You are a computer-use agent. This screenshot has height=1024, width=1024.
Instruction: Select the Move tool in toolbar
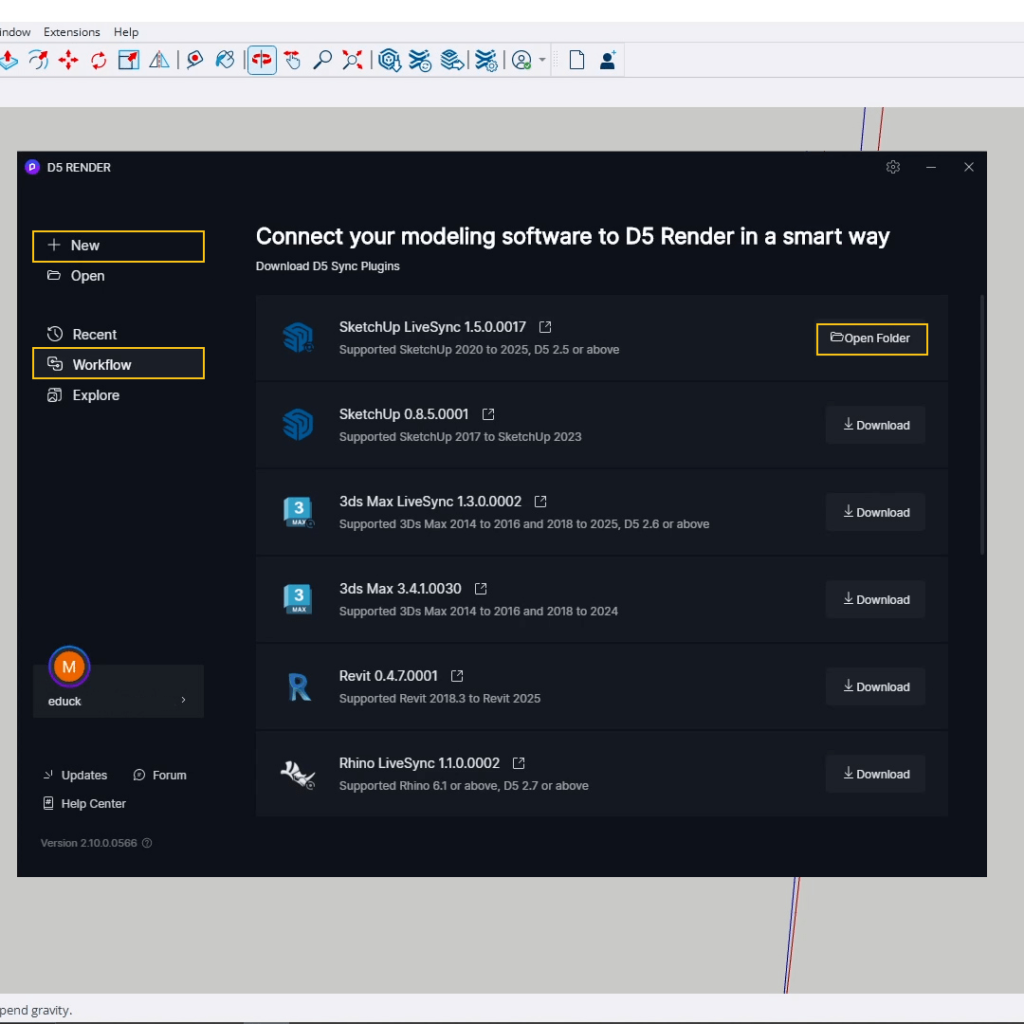point(68,61)
